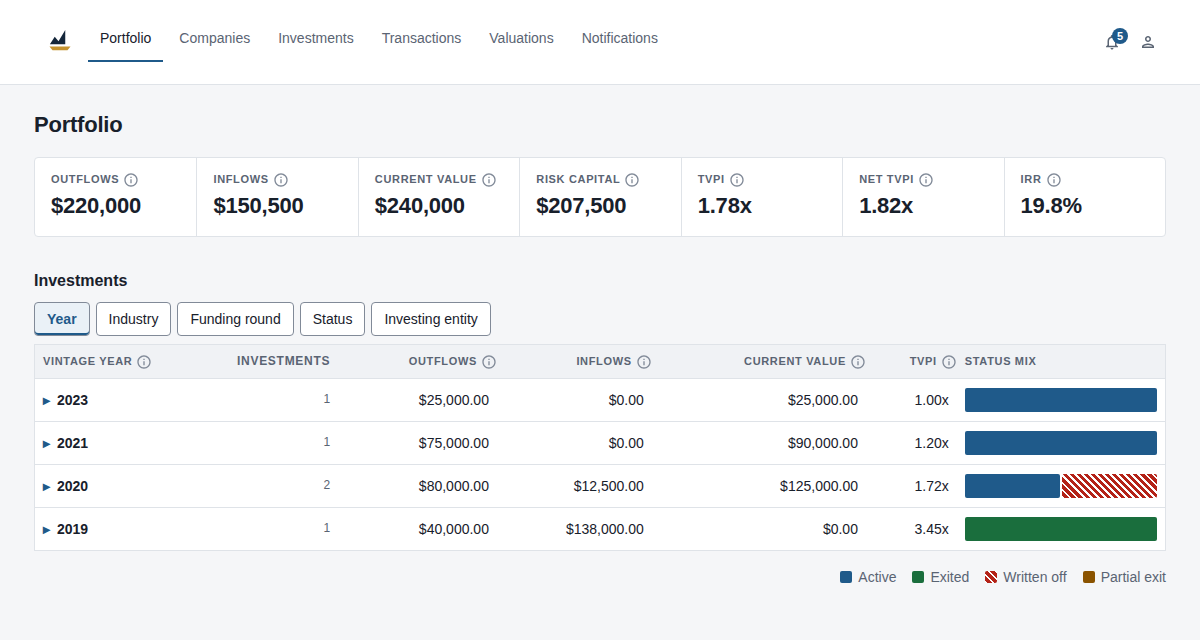Click the 1.72x TVPI cell
This screenshot has width=1200, height=640.
931,486
